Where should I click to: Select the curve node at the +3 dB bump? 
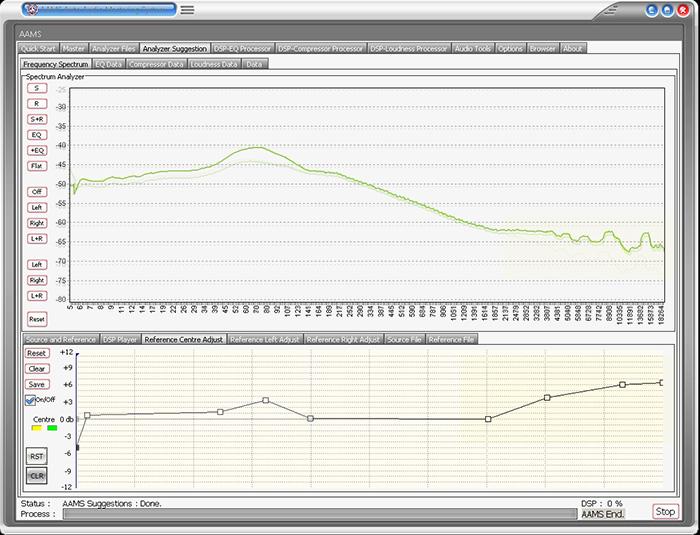coord(266,400)
